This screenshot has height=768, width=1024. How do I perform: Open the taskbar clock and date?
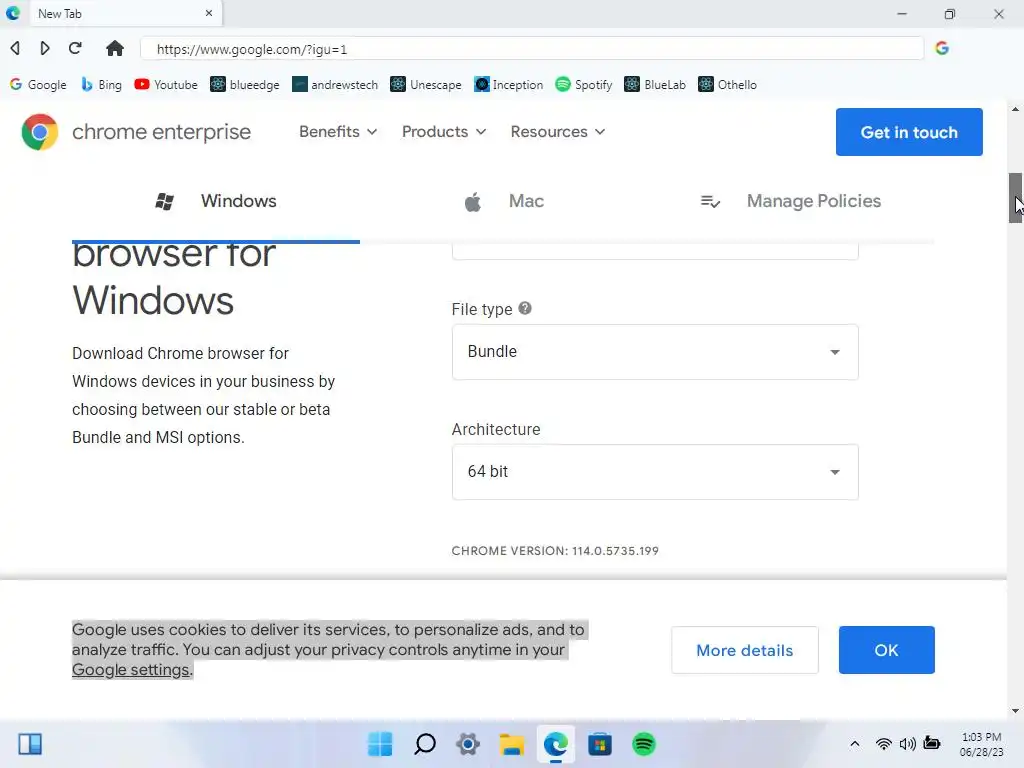(x=981, y=744)
